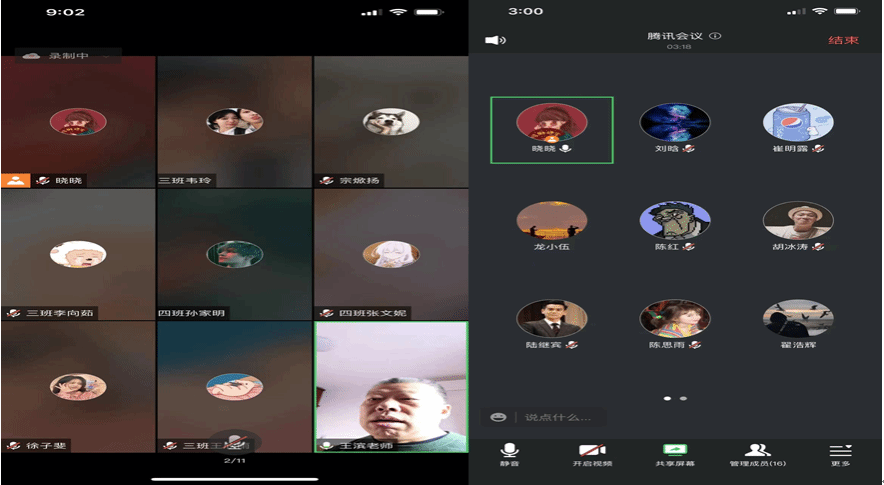Tap 崔明露's Pepsi avatar
This screenshot has width=884, height=485.
click(798, 122)
